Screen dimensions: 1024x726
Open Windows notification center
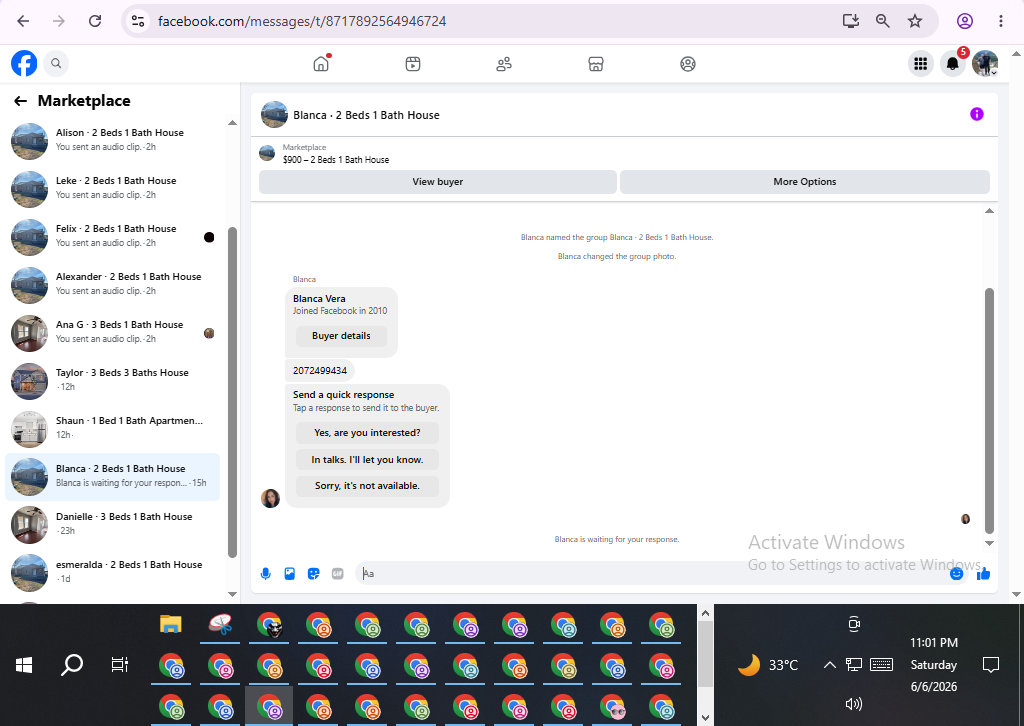[x=991, y=665]
